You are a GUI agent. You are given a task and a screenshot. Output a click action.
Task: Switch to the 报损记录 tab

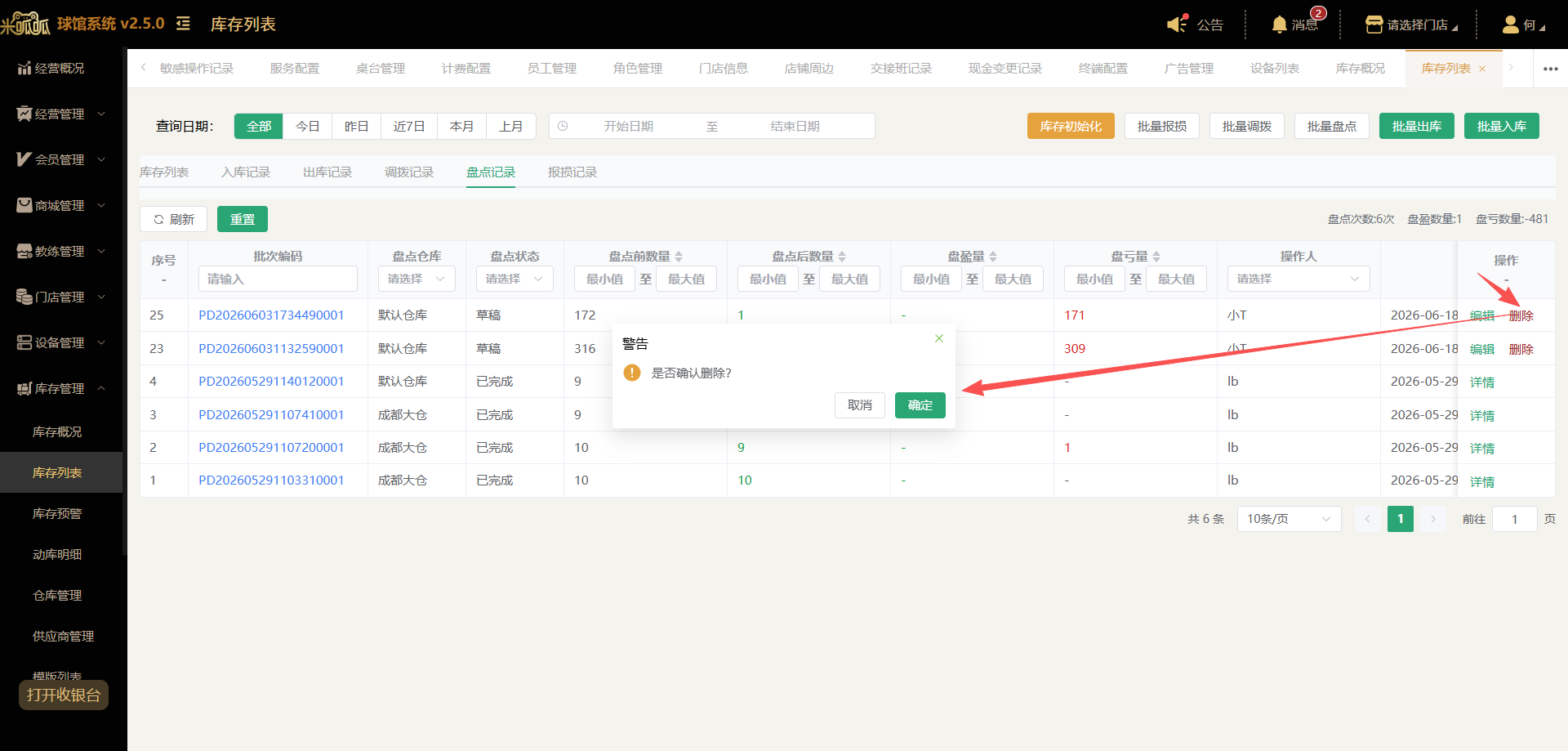coord(572,172)
